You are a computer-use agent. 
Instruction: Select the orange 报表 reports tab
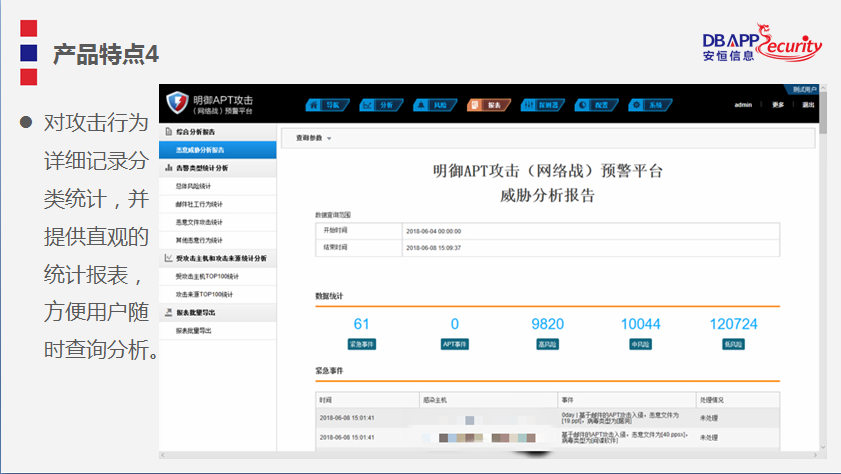coord(489,105)
